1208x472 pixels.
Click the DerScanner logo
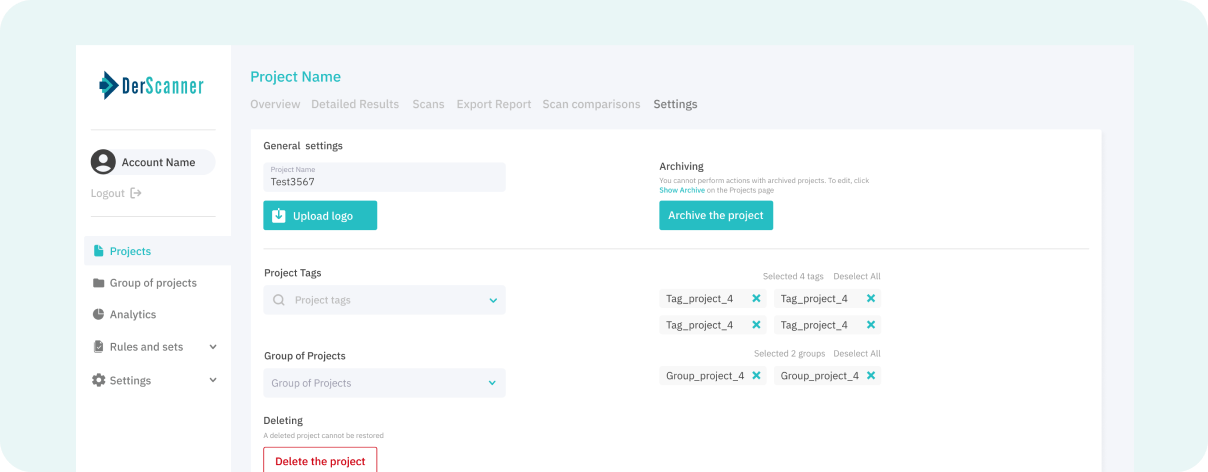(x=152, y=86)
